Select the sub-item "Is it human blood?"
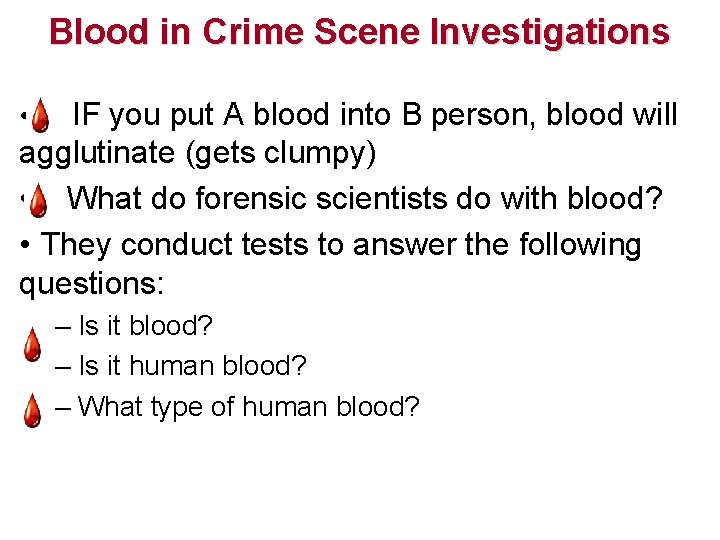Viewport: 720px width, 540px height. (192, 366)
